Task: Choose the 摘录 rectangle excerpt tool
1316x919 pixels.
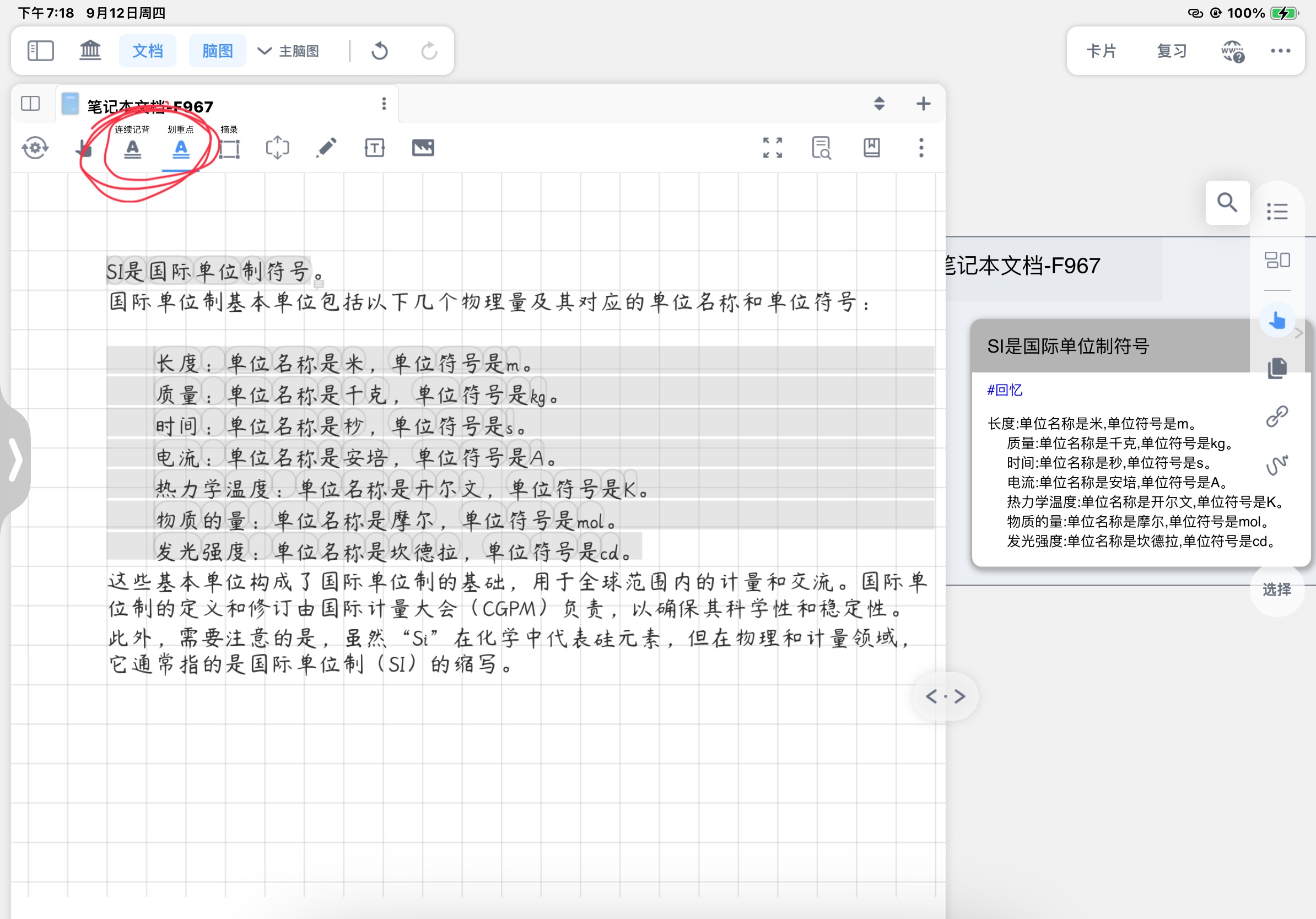Action: click(229, 148)
